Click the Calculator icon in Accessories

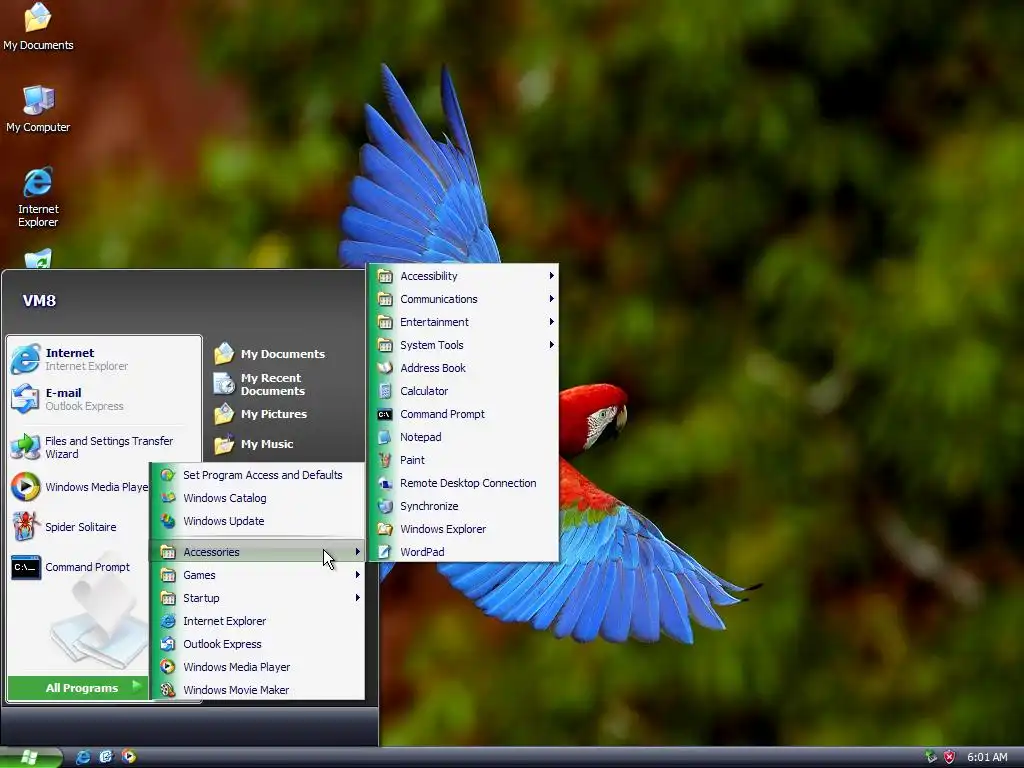pos(385,391)
